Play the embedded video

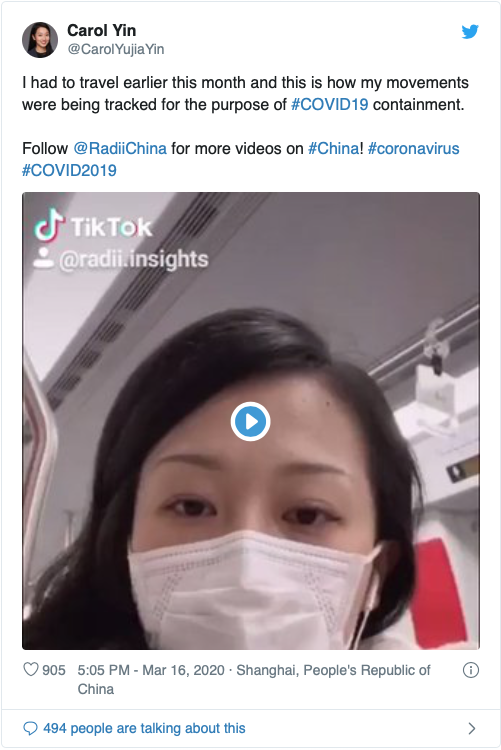250,421
